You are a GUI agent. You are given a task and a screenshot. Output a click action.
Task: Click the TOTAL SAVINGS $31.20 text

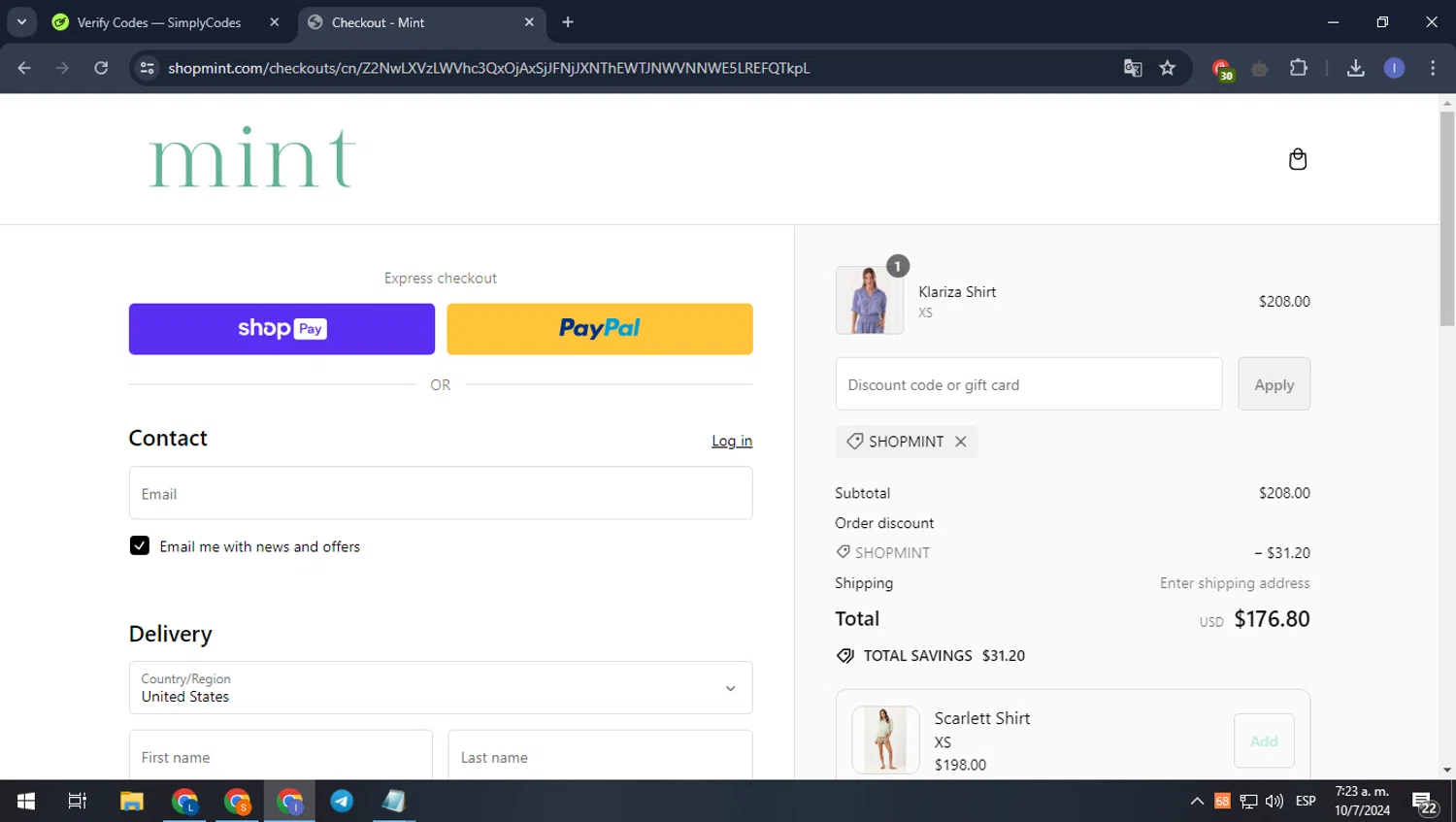pos(943,656)
